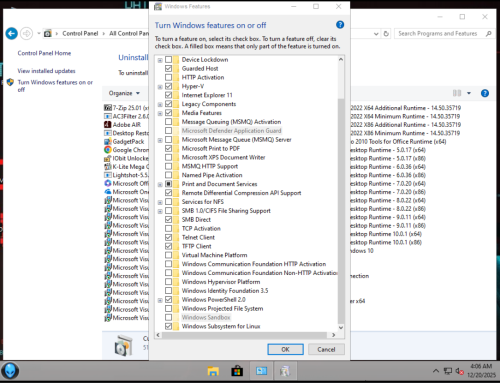The width and height of the screenshot is (500, 383).
Task: Expand the Print and Document Services node
Action: (160, 184)
